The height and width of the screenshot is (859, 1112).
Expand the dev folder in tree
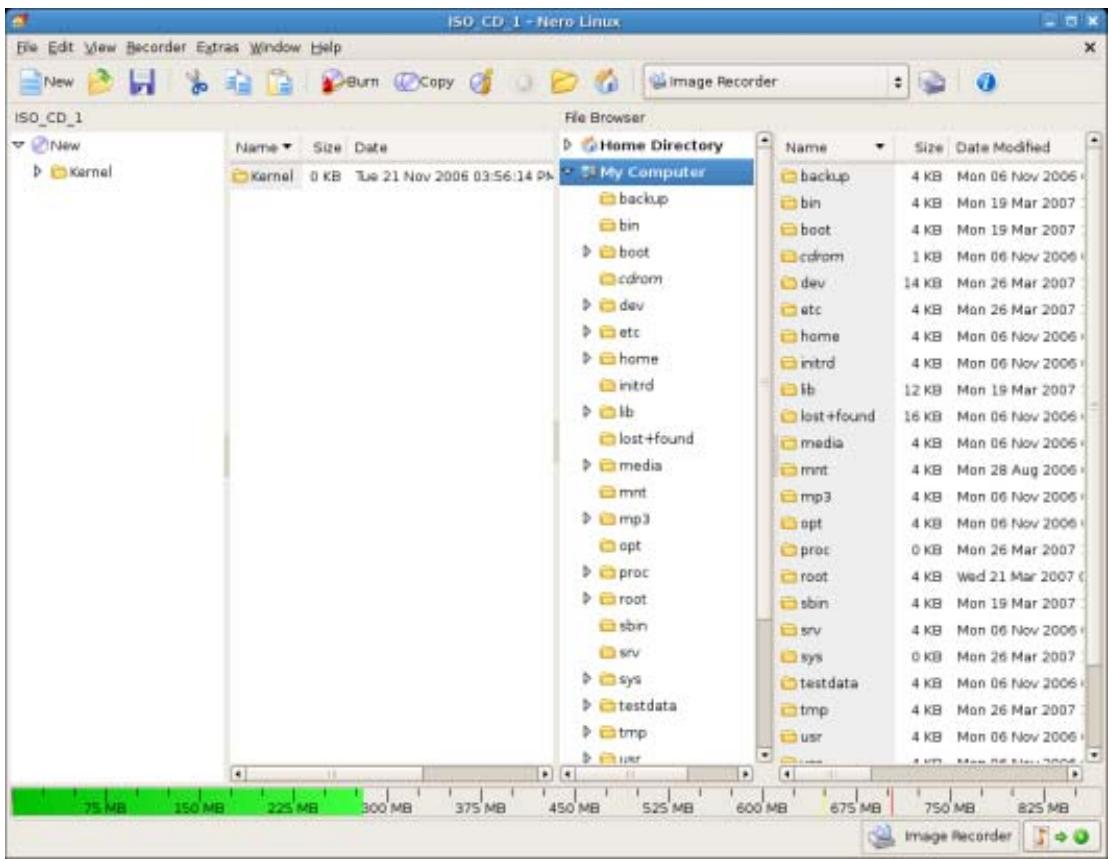point(586,304)
